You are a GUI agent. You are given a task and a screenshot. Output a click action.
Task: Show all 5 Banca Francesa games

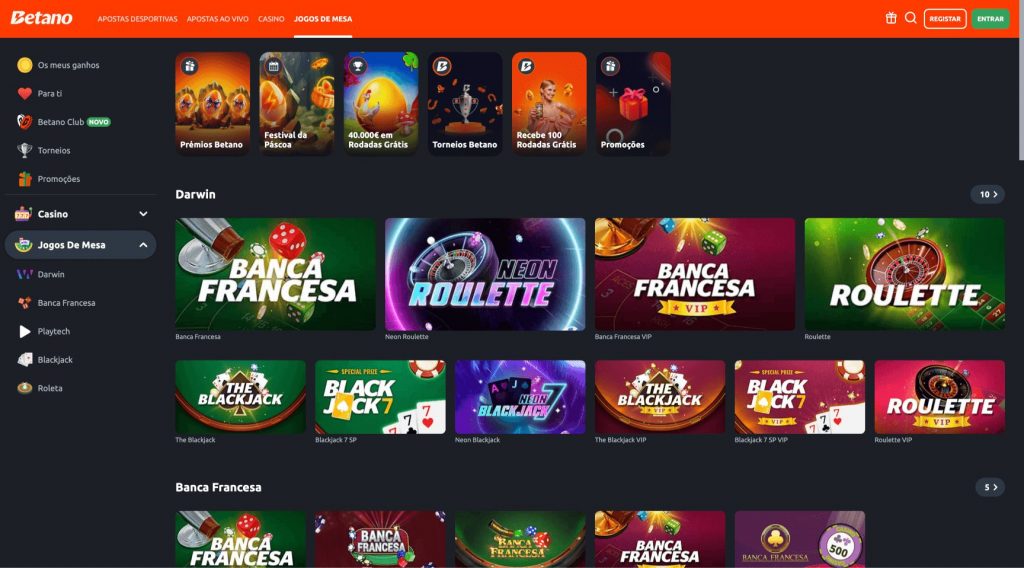pos(990,487)
